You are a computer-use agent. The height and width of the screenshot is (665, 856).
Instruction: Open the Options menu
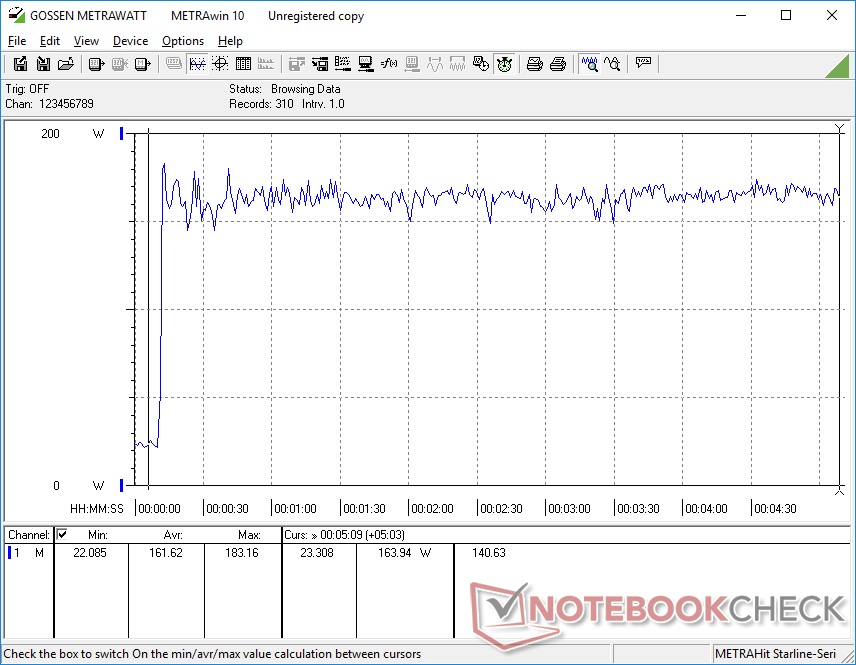[183, 41]
